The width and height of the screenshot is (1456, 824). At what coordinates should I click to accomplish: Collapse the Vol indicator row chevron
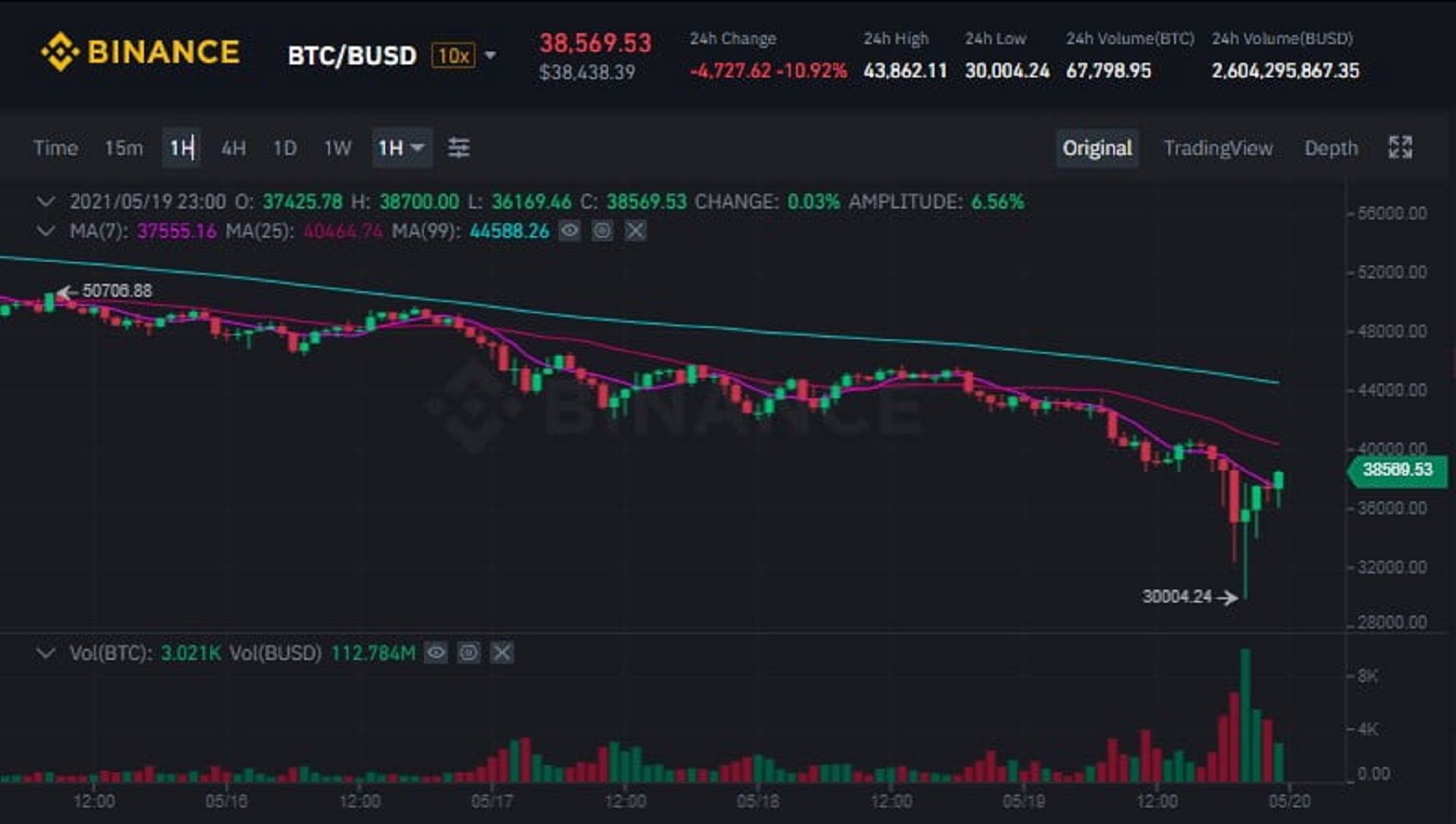click(45, 653)
